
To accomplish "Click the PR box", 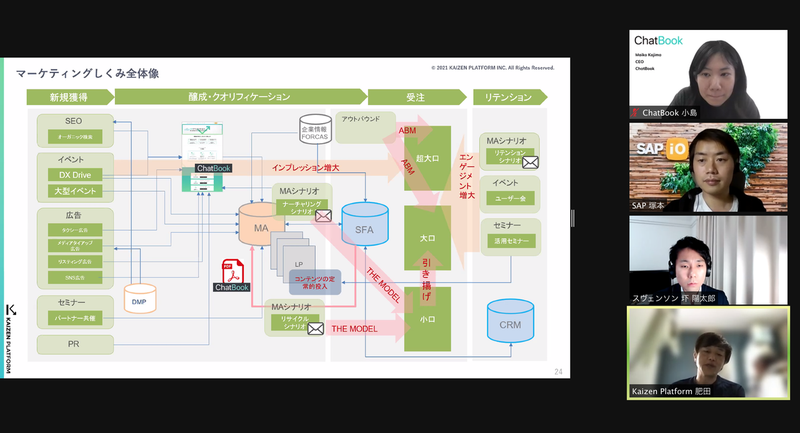I will click(x=75, y=344).
